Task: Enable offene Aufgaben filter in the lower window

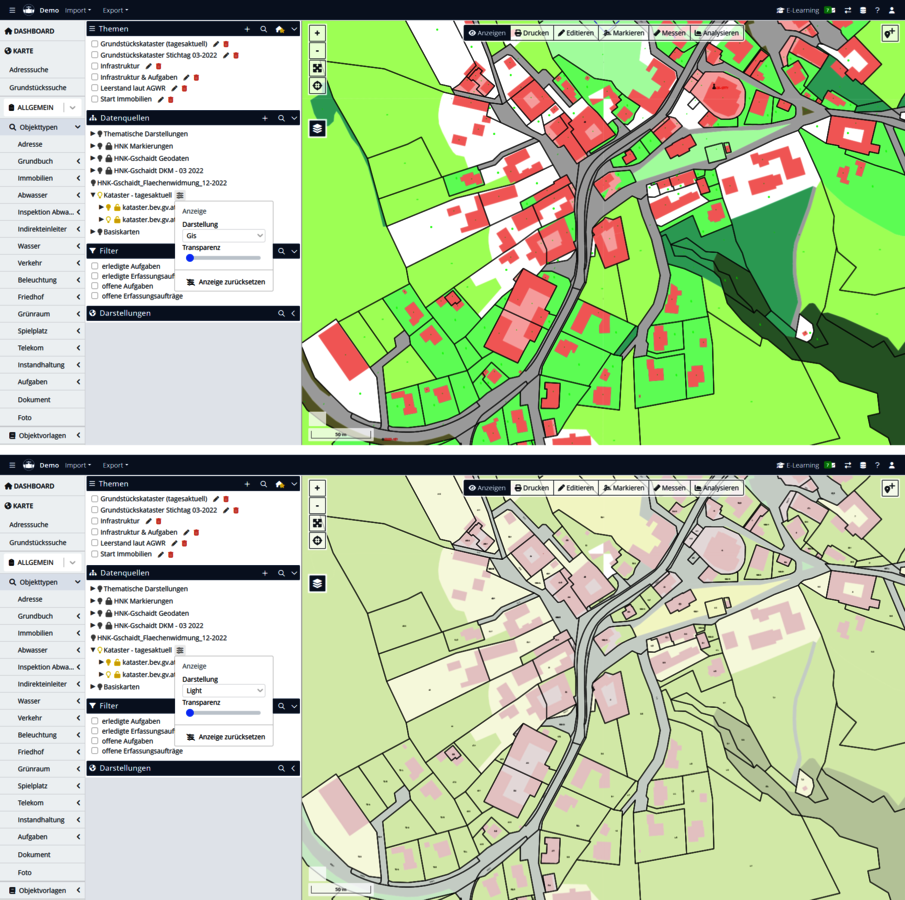Action: click(95, 741)
